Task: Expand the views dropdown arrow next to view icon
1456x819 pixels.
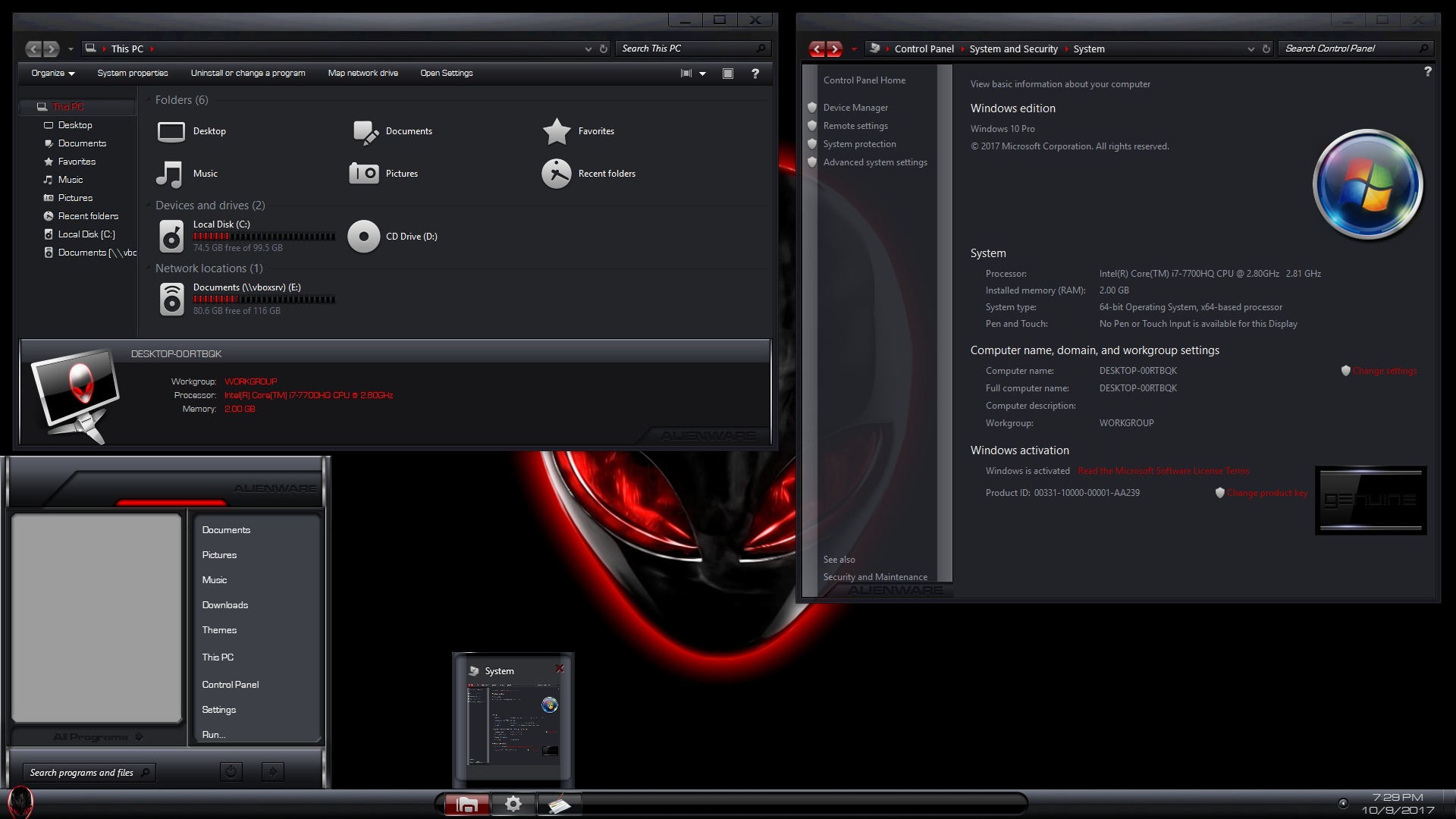Action: (x=702, y=73)
